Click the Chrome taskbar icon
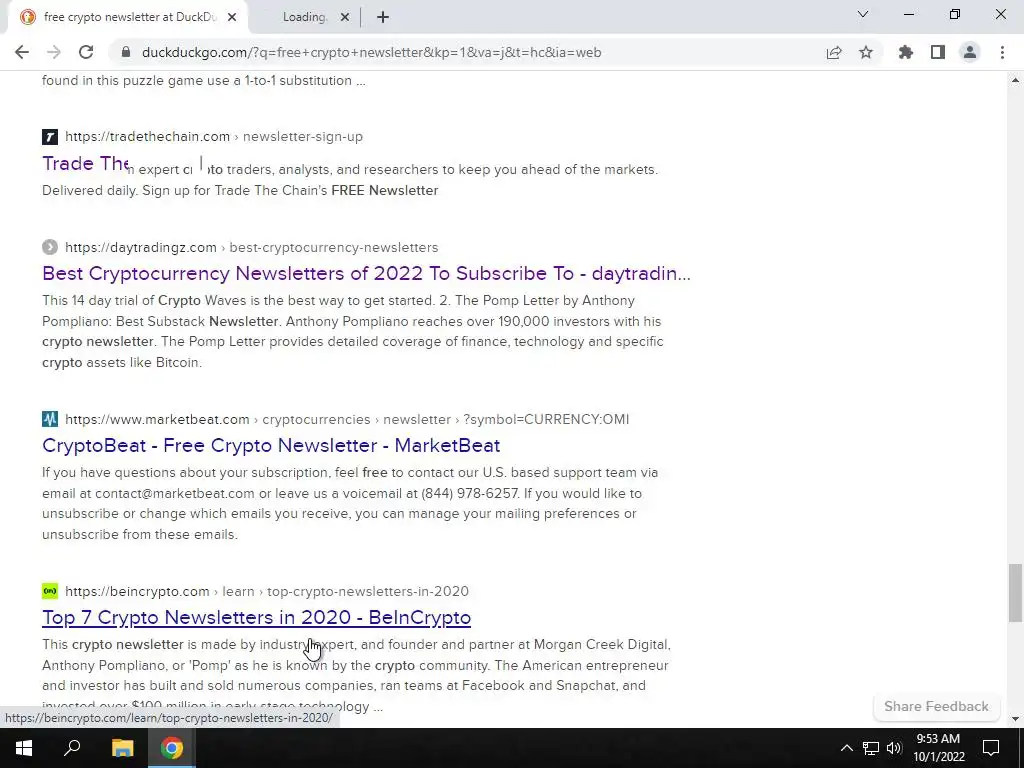The width and height of the screenshot is (1024, 768). (x=172, y=748)
